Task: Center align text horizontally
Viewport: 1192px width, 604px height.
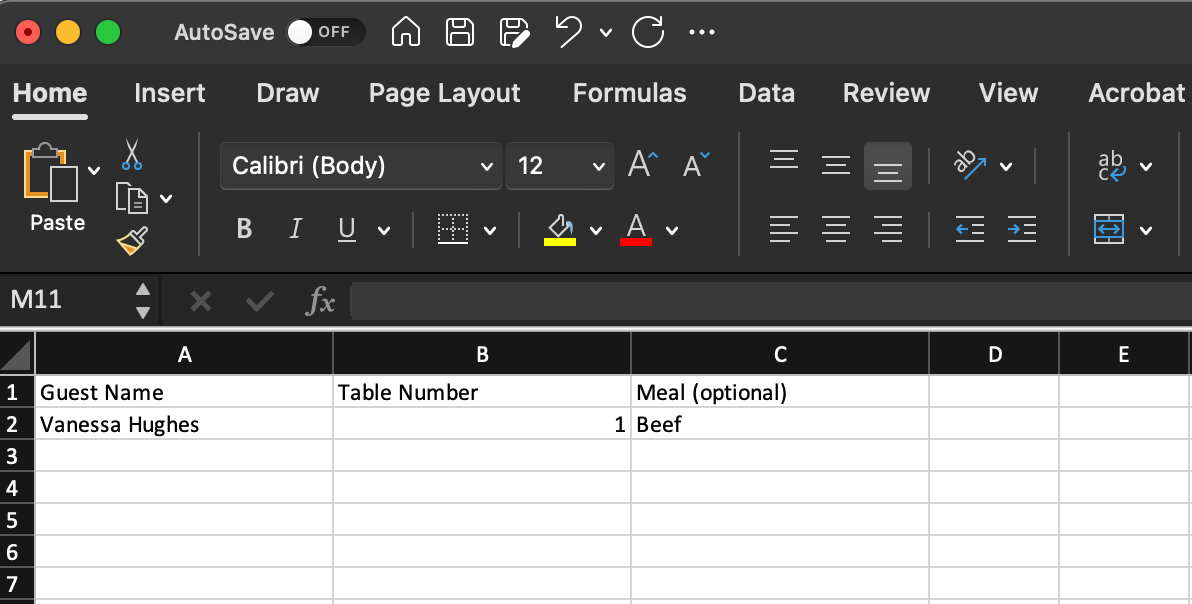Action: [x=835, y=230]
